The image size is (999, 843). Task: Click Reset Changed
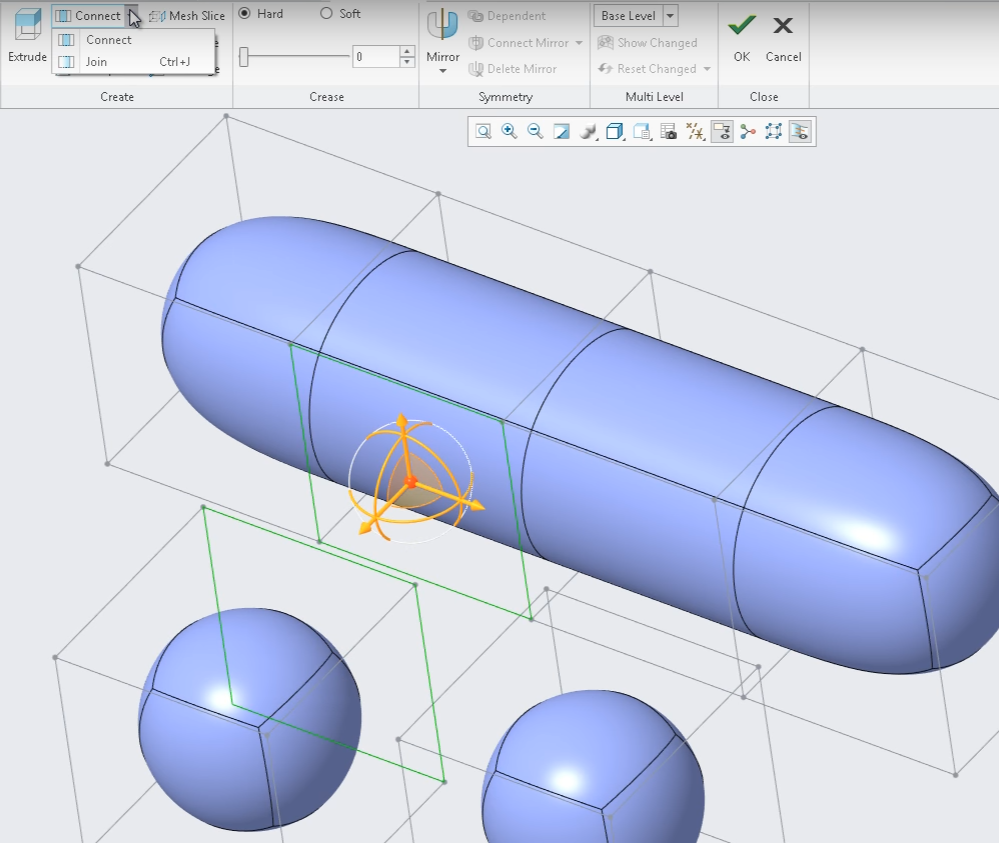647,69
